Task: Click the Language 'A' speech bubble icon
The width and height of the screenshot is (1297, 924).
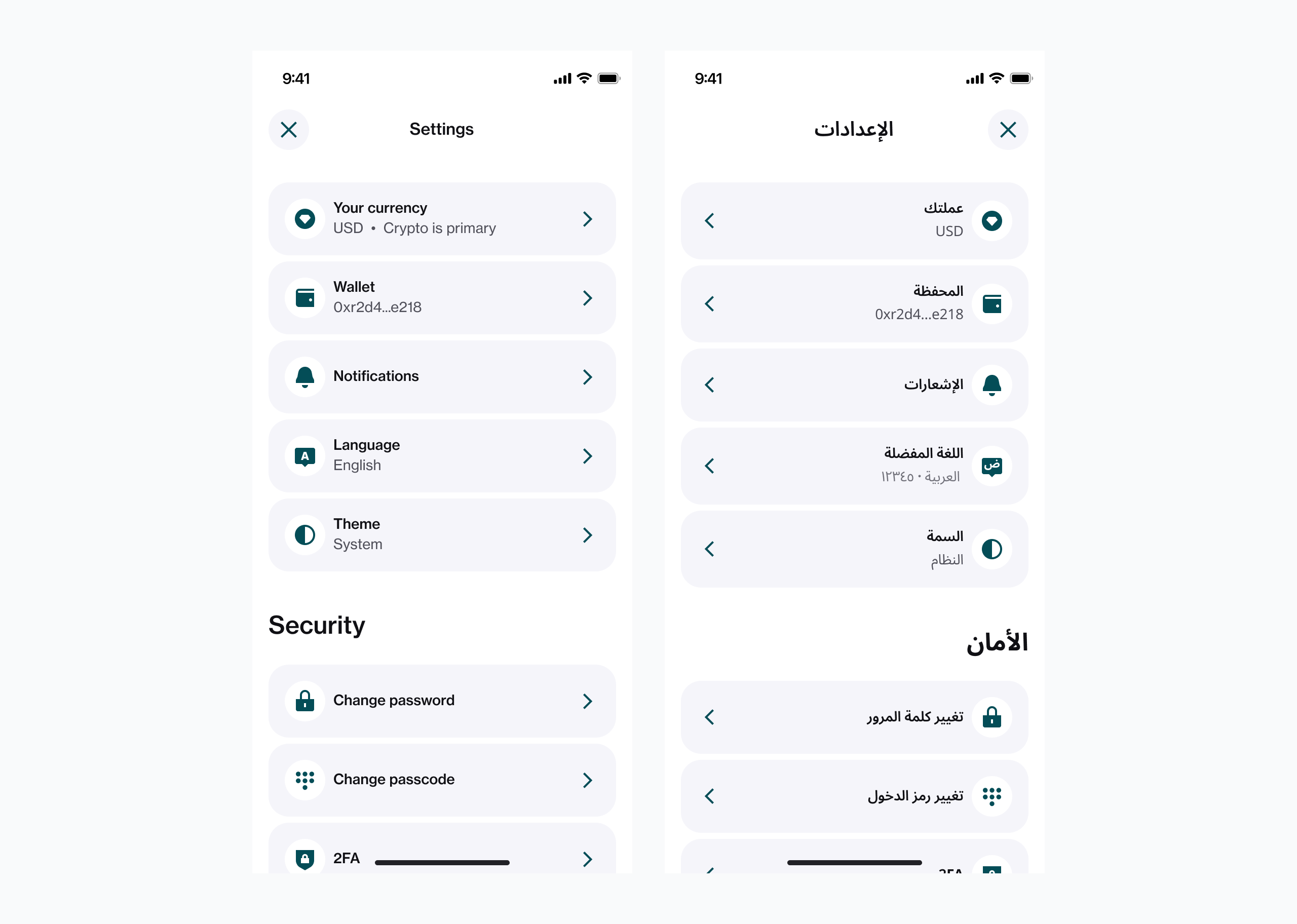Action: [305, 456]
